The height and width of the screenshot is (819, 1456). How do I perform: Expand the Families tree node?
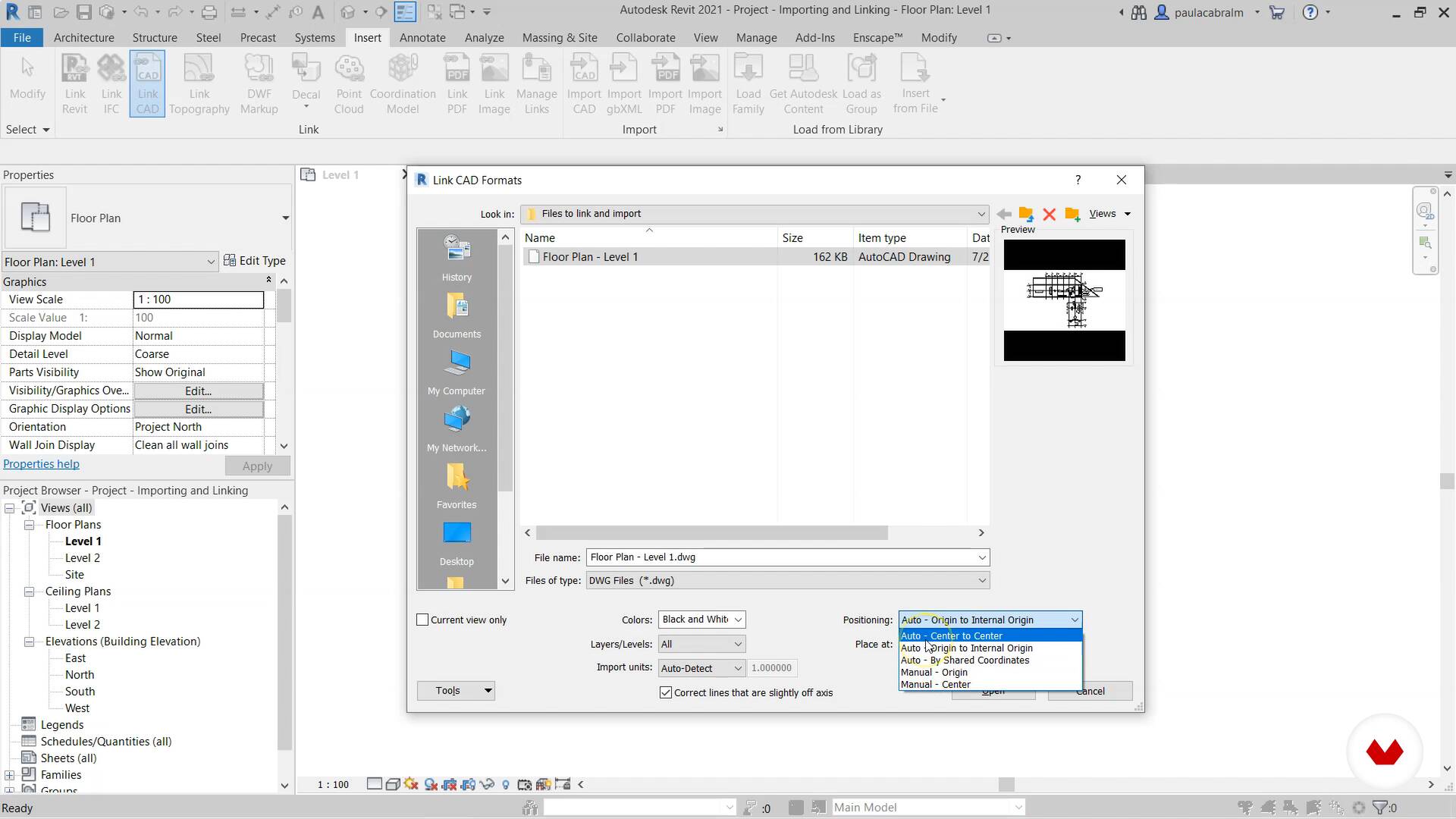(9, 775)
